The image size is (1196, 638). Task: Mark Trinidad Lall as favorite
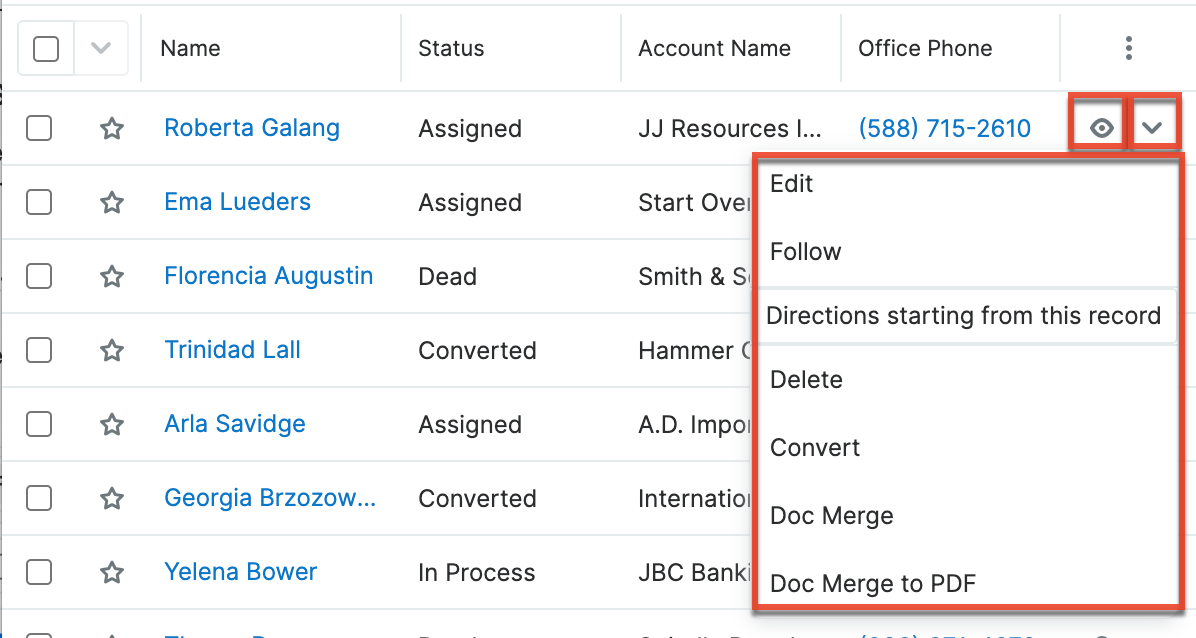pyautogui.click(x=112, y=350)
